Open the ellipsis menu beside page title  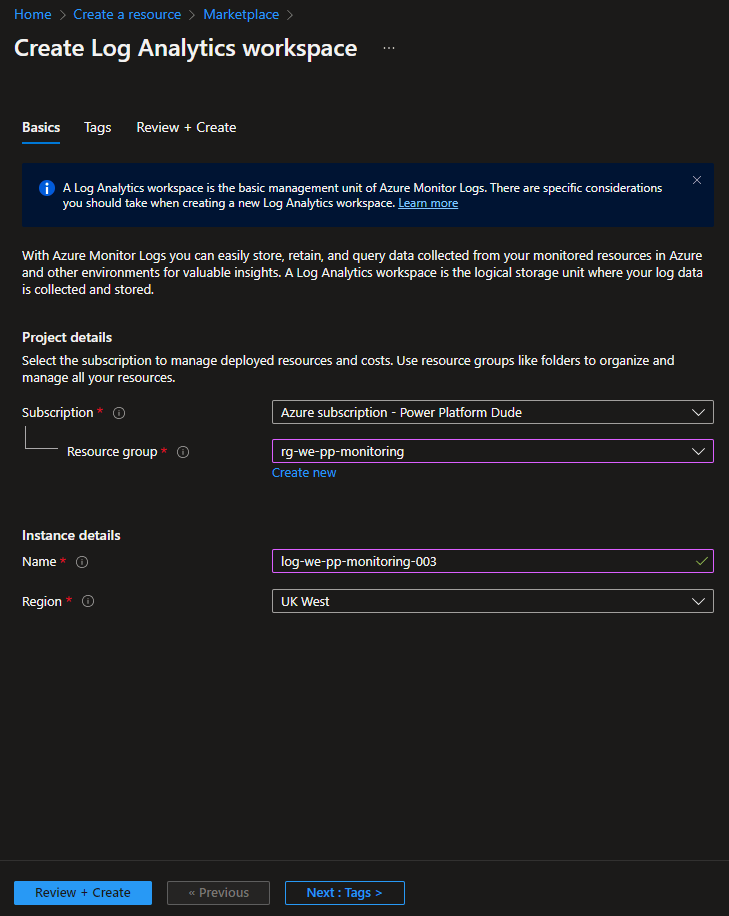tap(389, 48)
